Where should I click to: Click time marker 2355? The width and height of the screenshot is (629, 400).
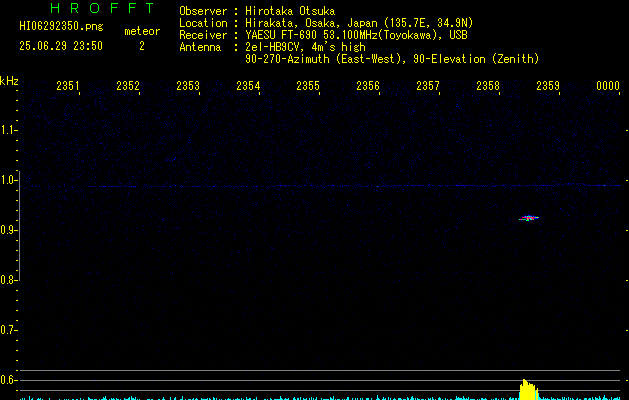308,86
